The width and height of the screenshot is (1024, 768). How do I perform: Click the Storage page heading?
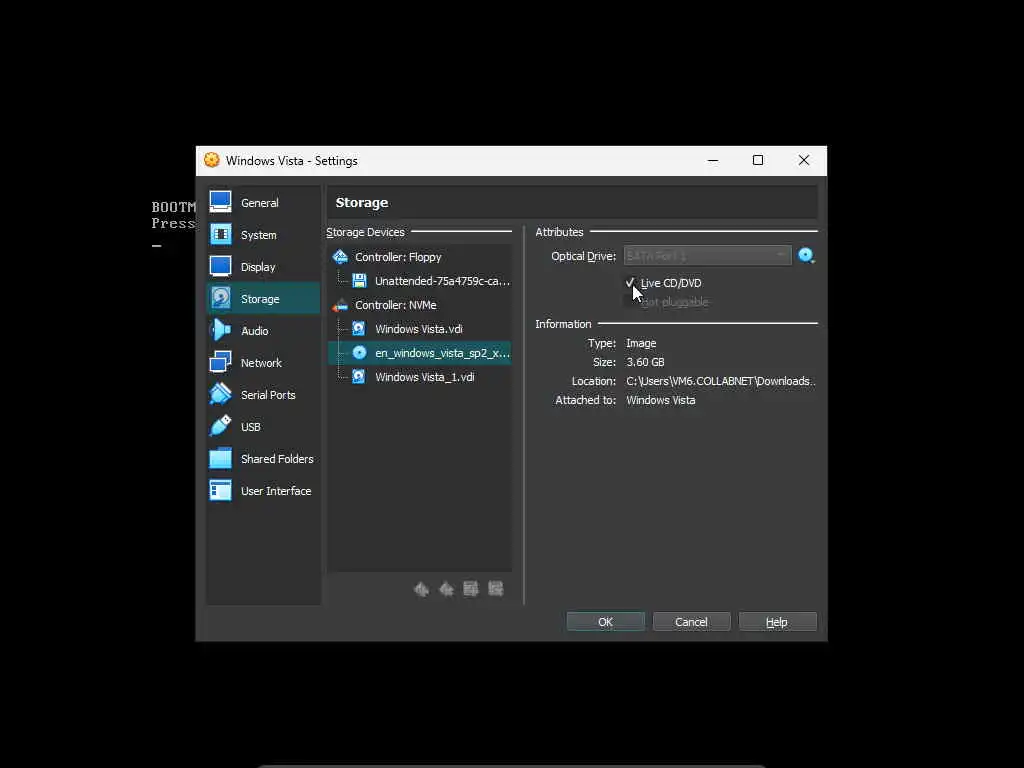362,202
